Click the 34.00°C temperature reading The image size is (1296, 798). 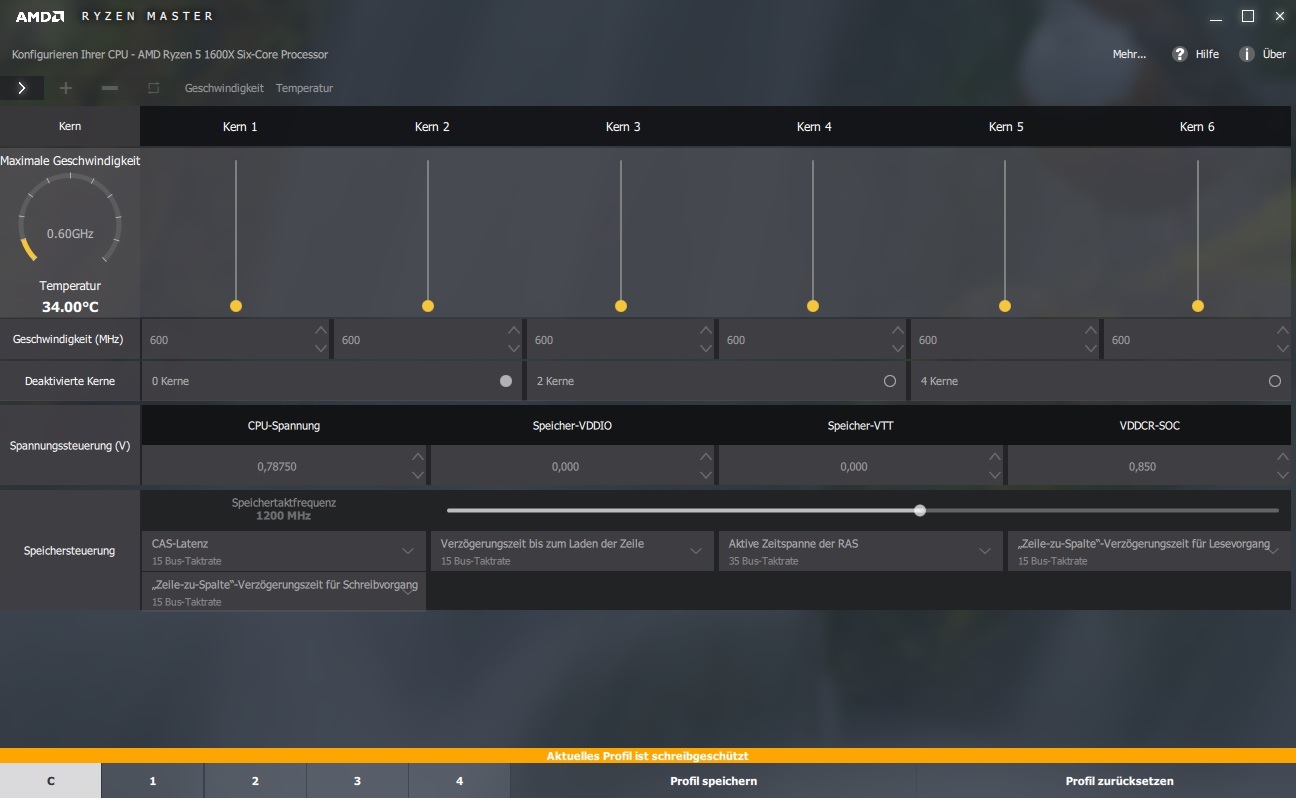pos(70,307)
